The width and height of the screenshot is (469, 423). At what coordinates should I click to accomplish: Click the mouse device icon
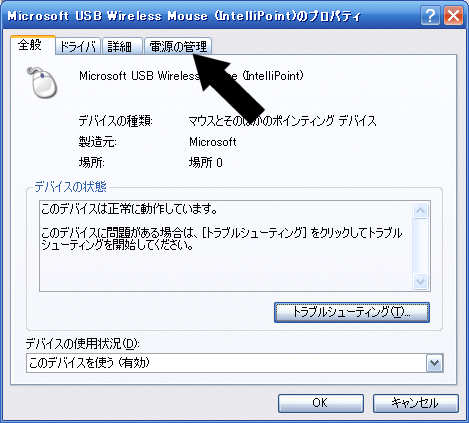point(42,82)
